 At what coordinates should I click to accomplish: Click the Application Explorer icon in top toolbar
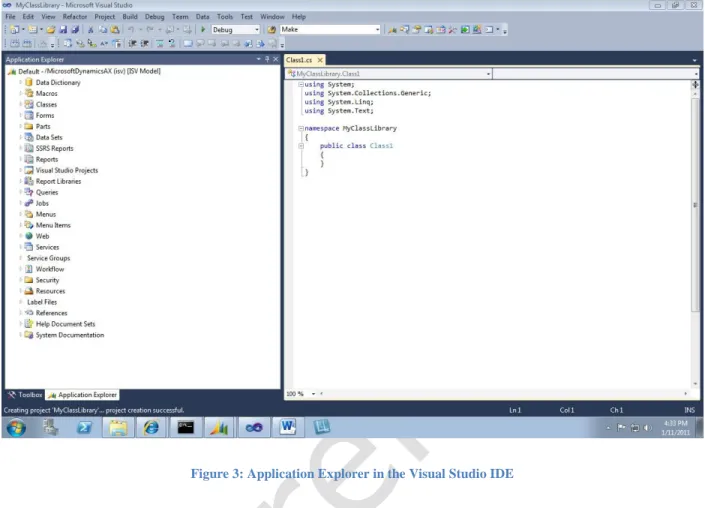(x=392, y=30)
